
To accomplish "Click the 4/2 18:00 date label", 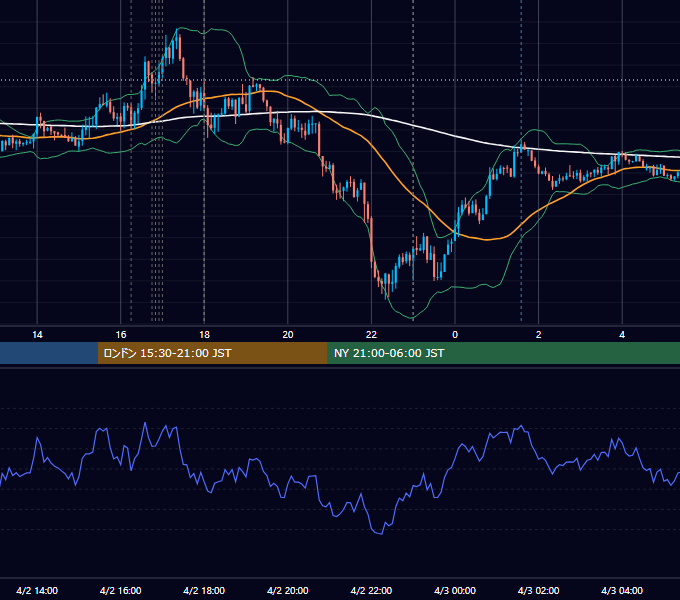I will point(204,590).
